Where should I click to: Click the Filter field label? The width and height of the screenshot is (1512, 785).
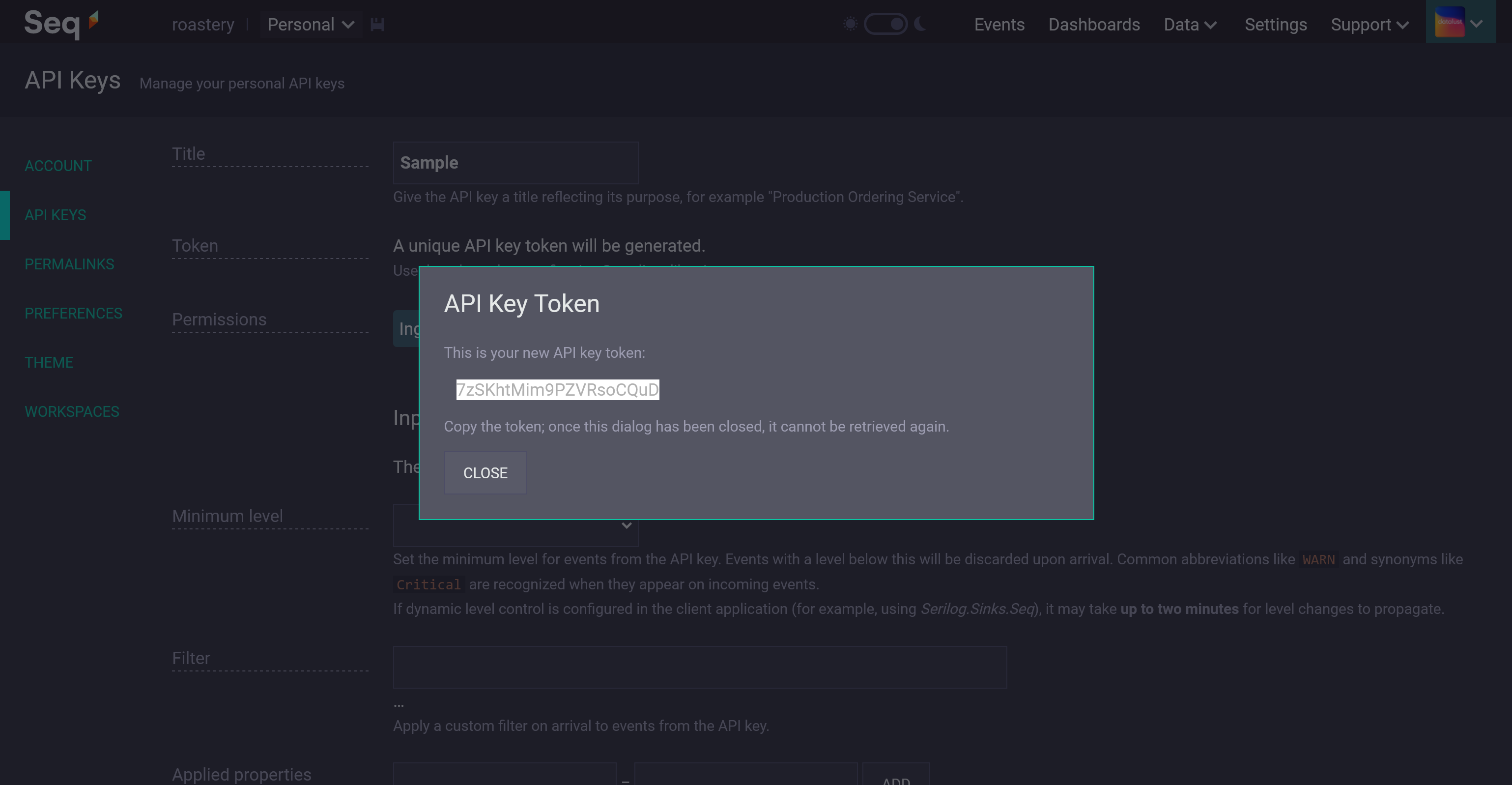click(191, 658)
